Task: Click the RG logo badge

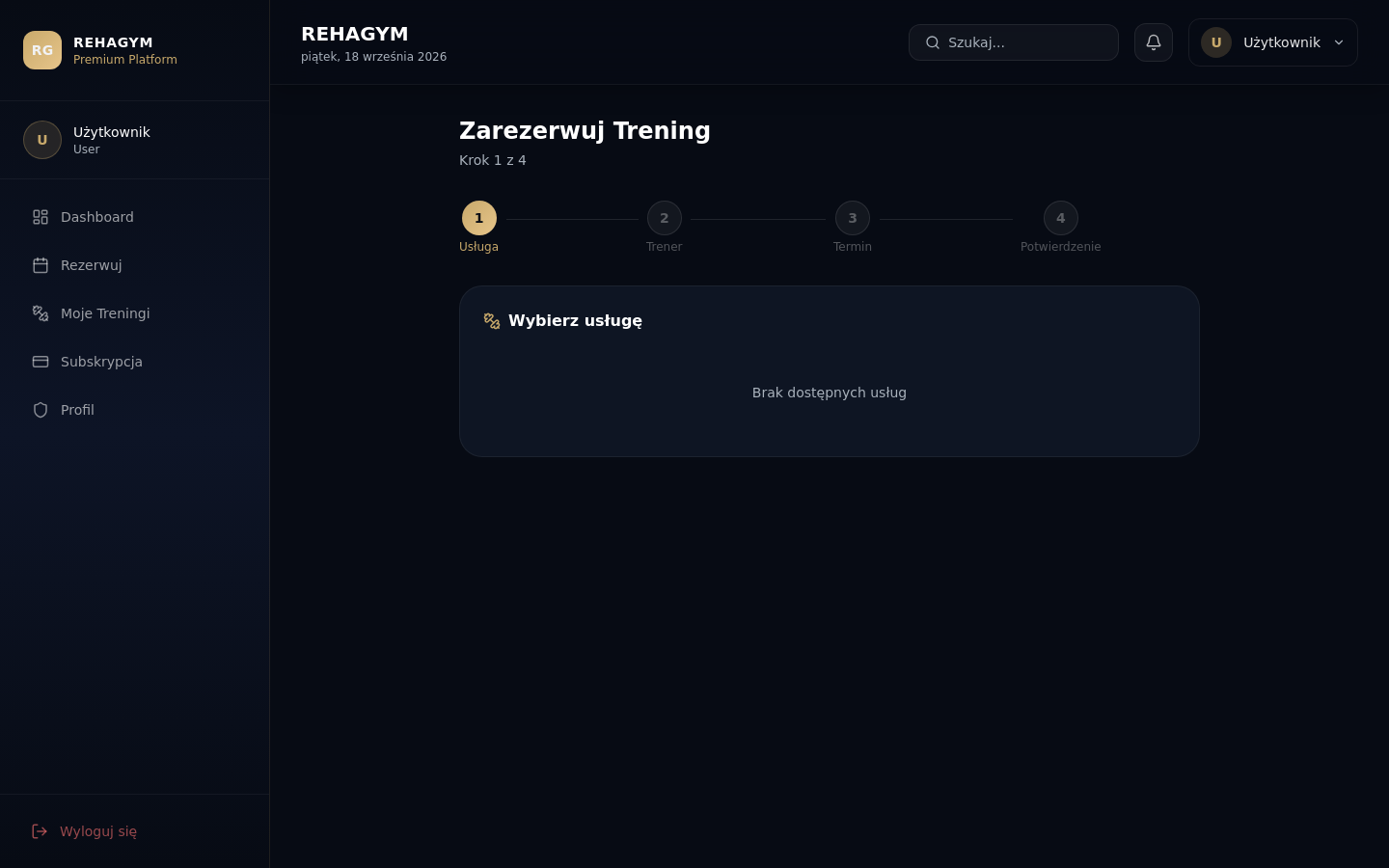Action: point(42,50)
